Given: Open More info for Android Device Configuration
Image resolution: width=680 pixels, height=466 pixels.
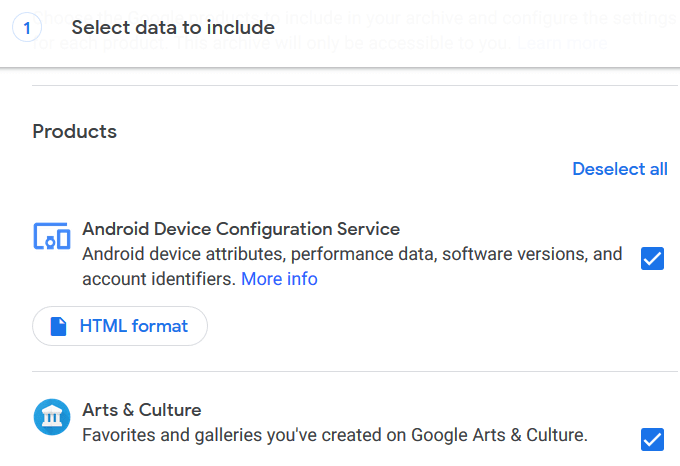Looking at the screenshot, I should (x=279, y=279).
